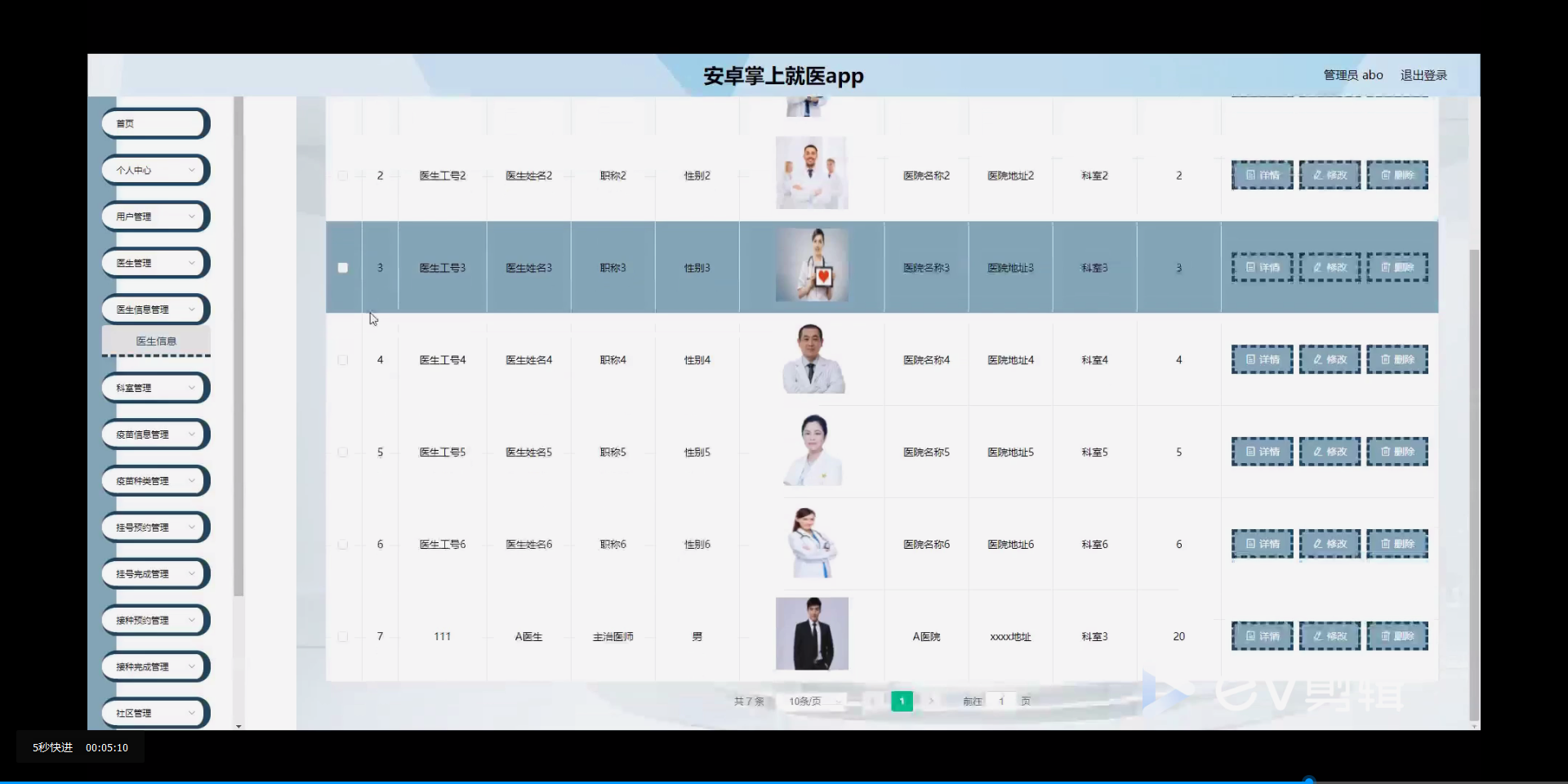The image size is (1568, 784).
Task: Select 医生信息 submenu item
Action: click(155, 341)
